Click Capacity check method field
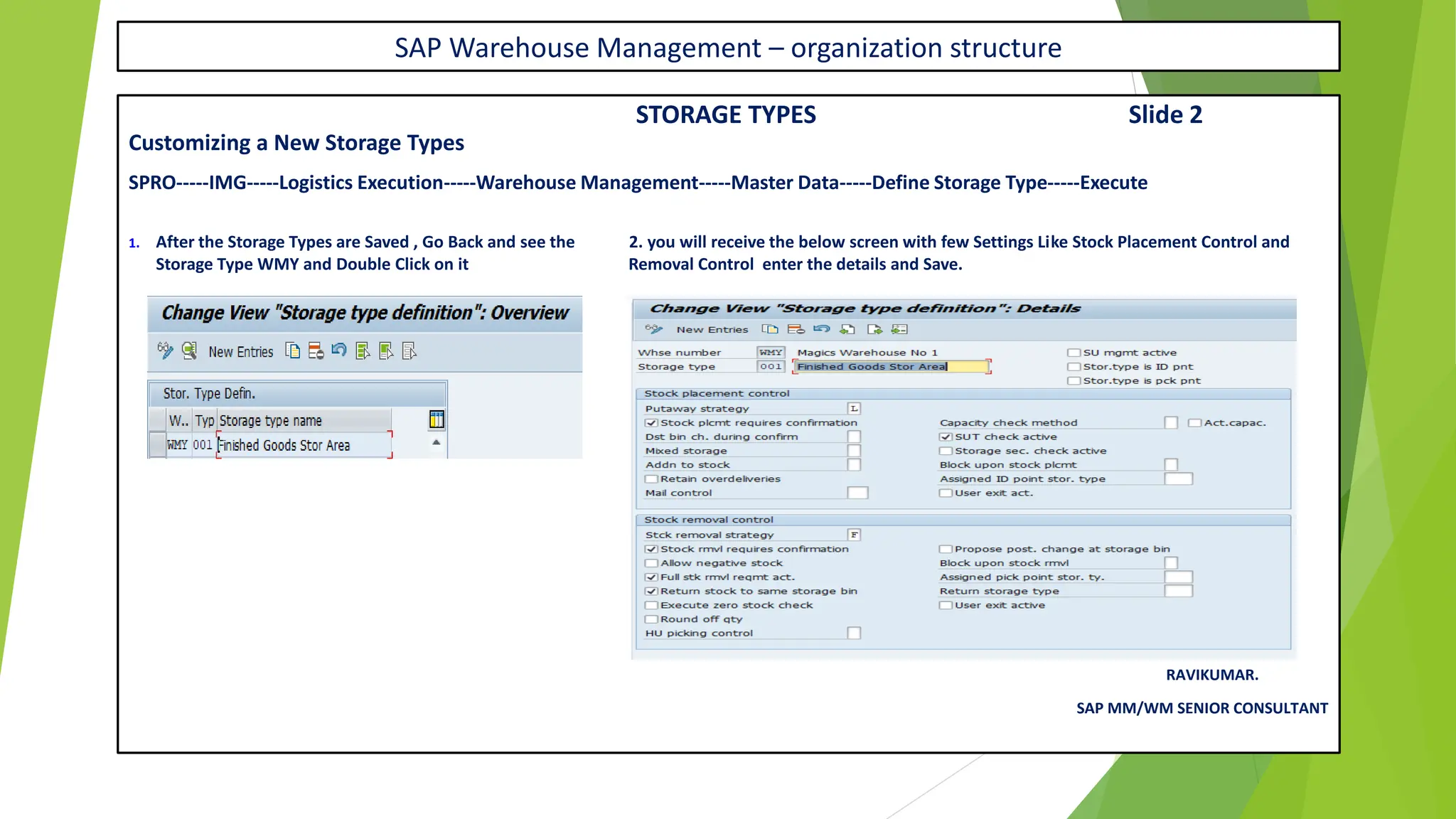The width and height of the screenshot is (1456, 819). click(1171, 423)
